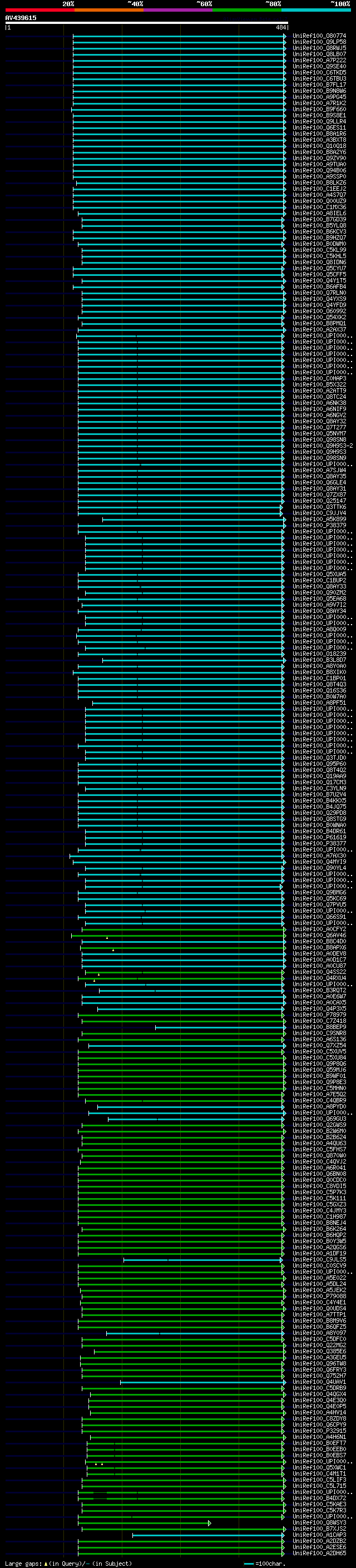Viewport: 356px width, 1568px height.
Task: Select UniRef100_A7R1K2 label
Action: pyautogui.click(x=319, y=103)
